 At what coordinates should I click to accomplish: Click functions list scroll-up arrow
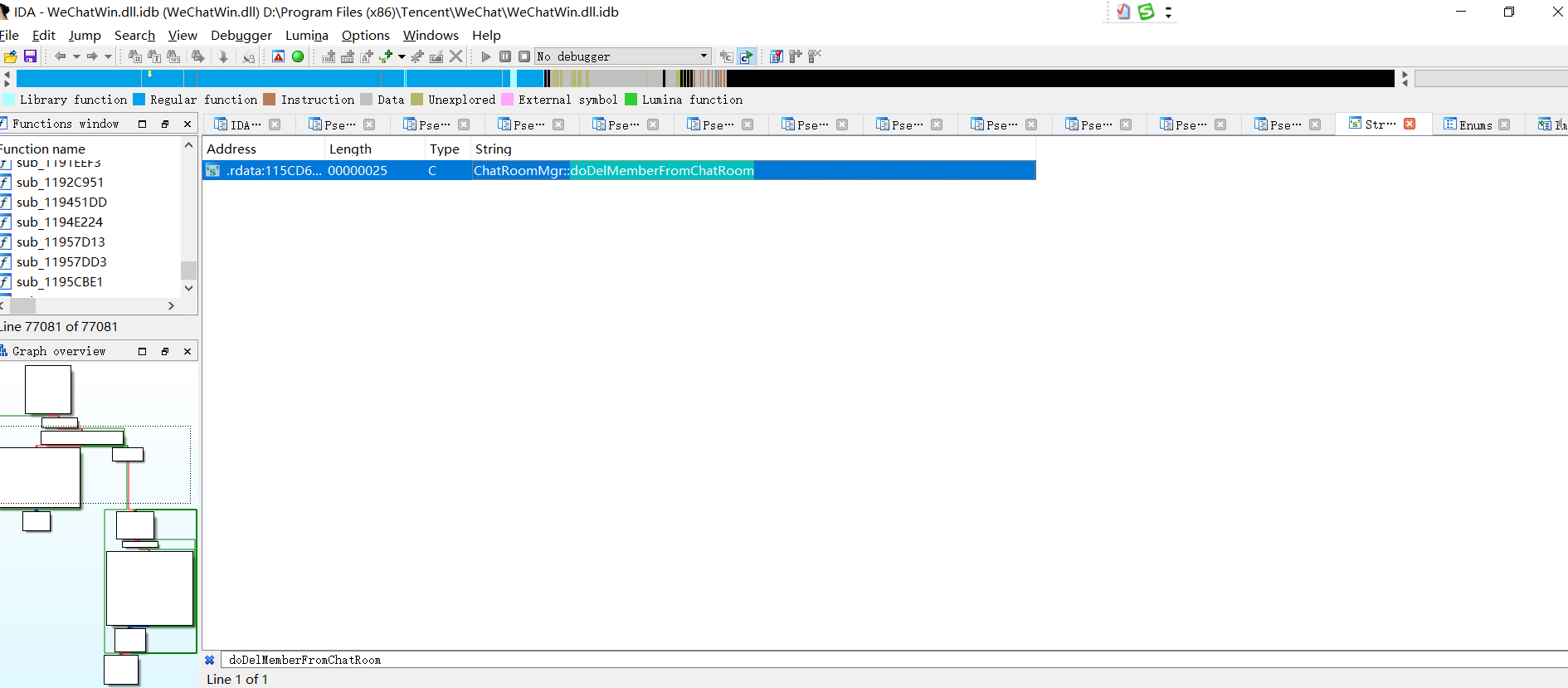click(x=188, y=145)
